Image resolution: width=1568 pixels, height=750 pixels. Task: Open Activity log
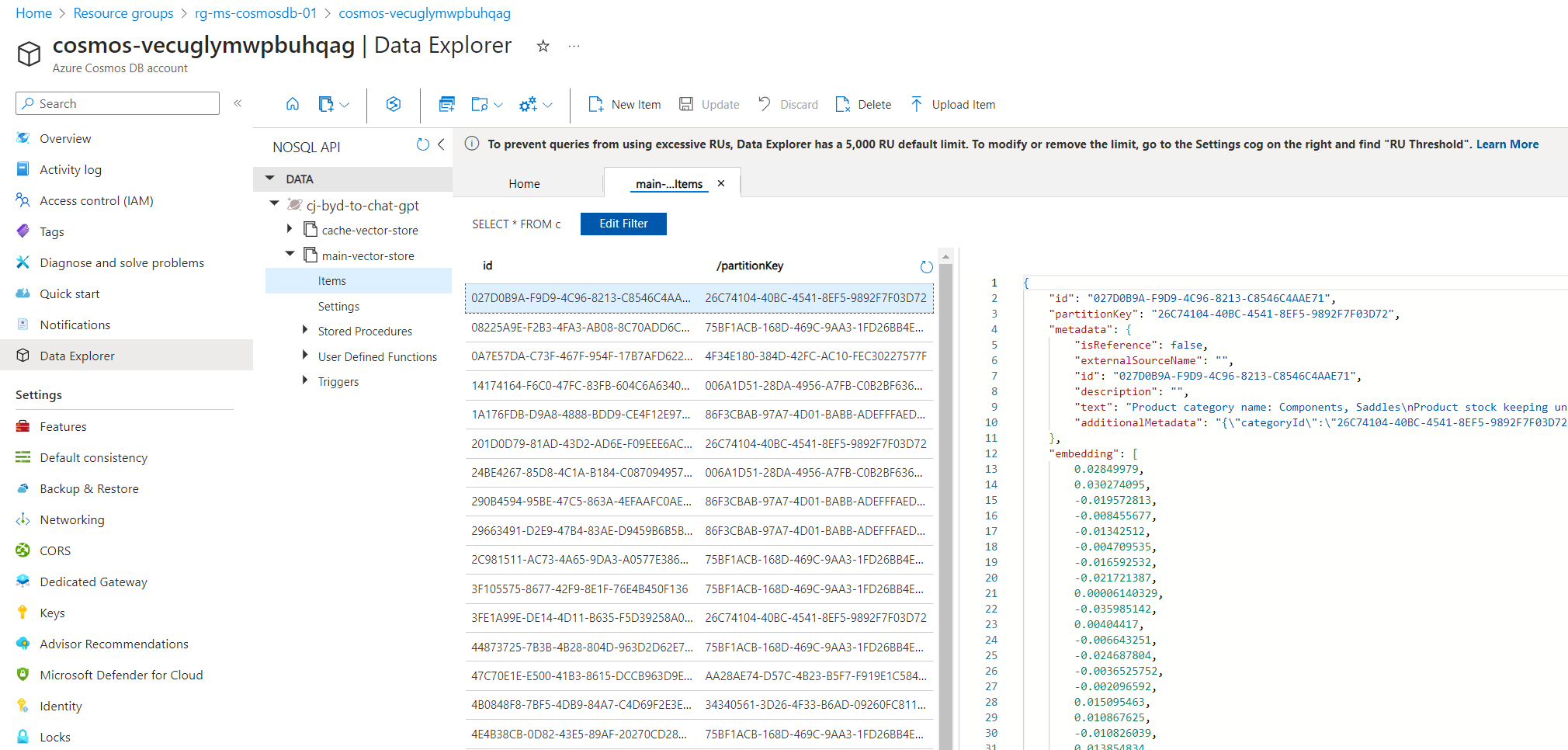click(71, 169)
